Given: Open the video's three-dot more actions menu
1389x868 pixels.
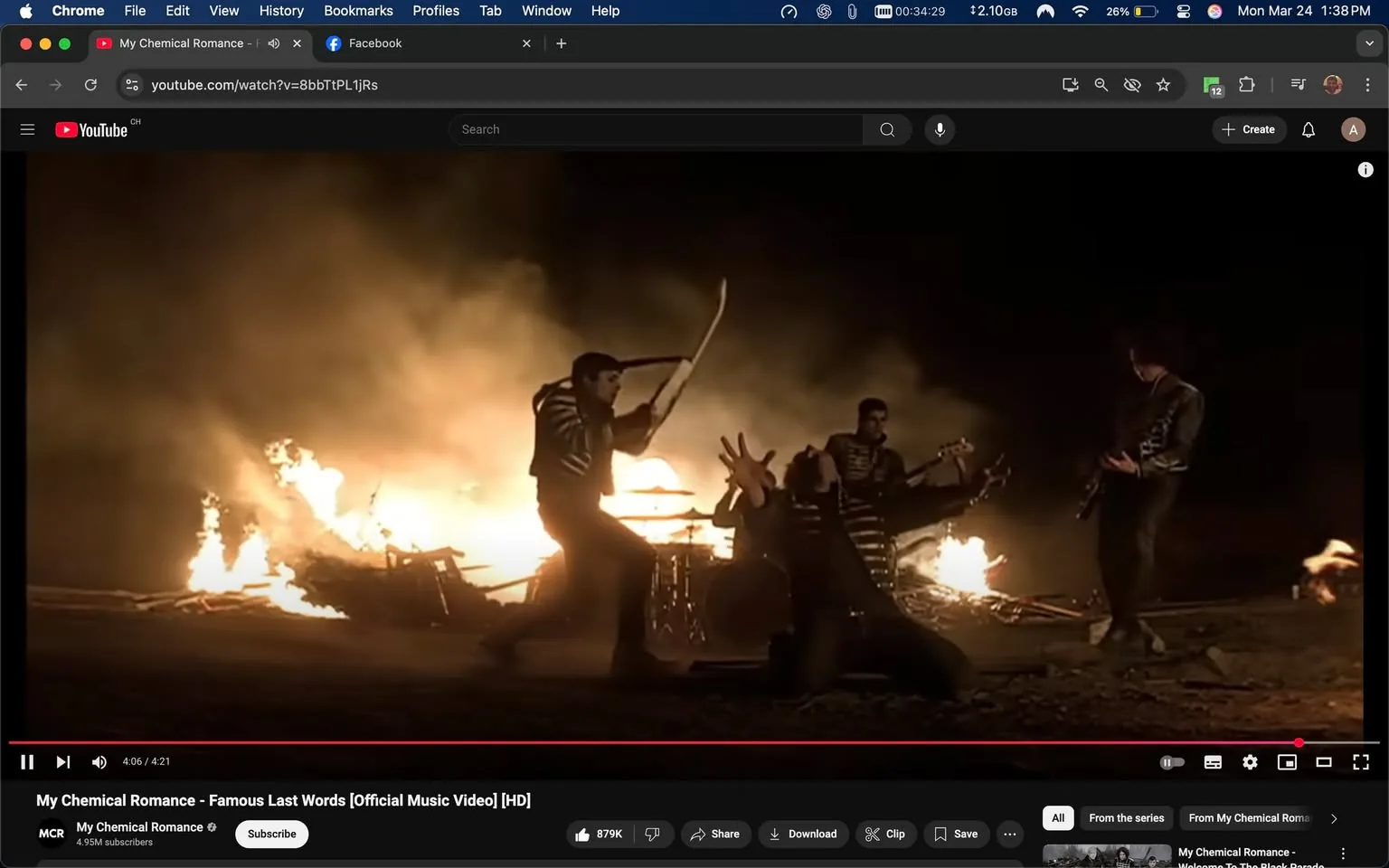Looking at the screenshot, I should [x=1009, y=834].
